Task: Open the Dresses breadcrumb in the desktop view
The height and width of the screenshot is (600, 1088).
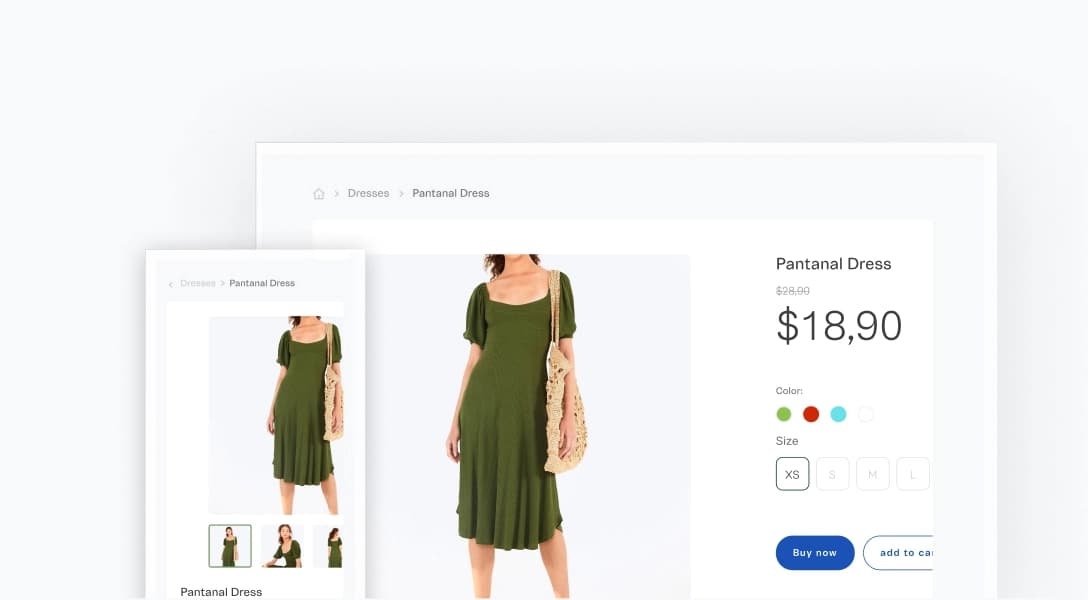Action: click(x=368, y=193)
